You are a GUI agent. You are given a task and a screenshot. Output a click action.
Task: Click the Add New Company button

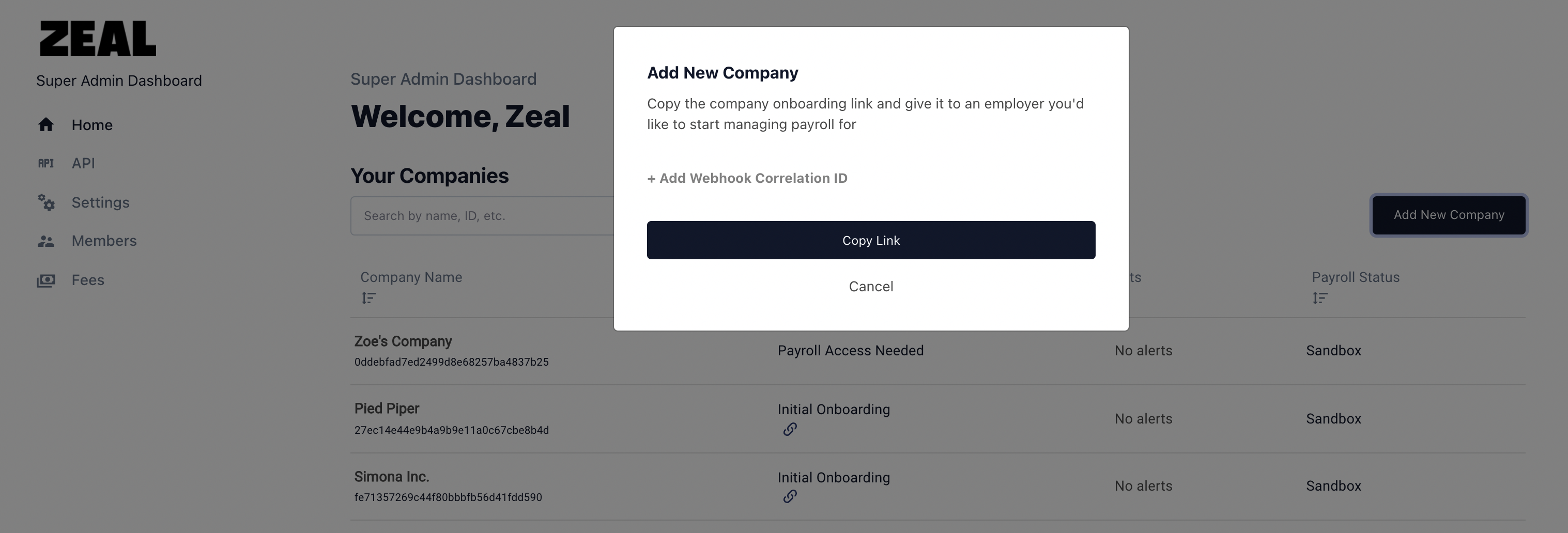click(x=1449, y=215)
